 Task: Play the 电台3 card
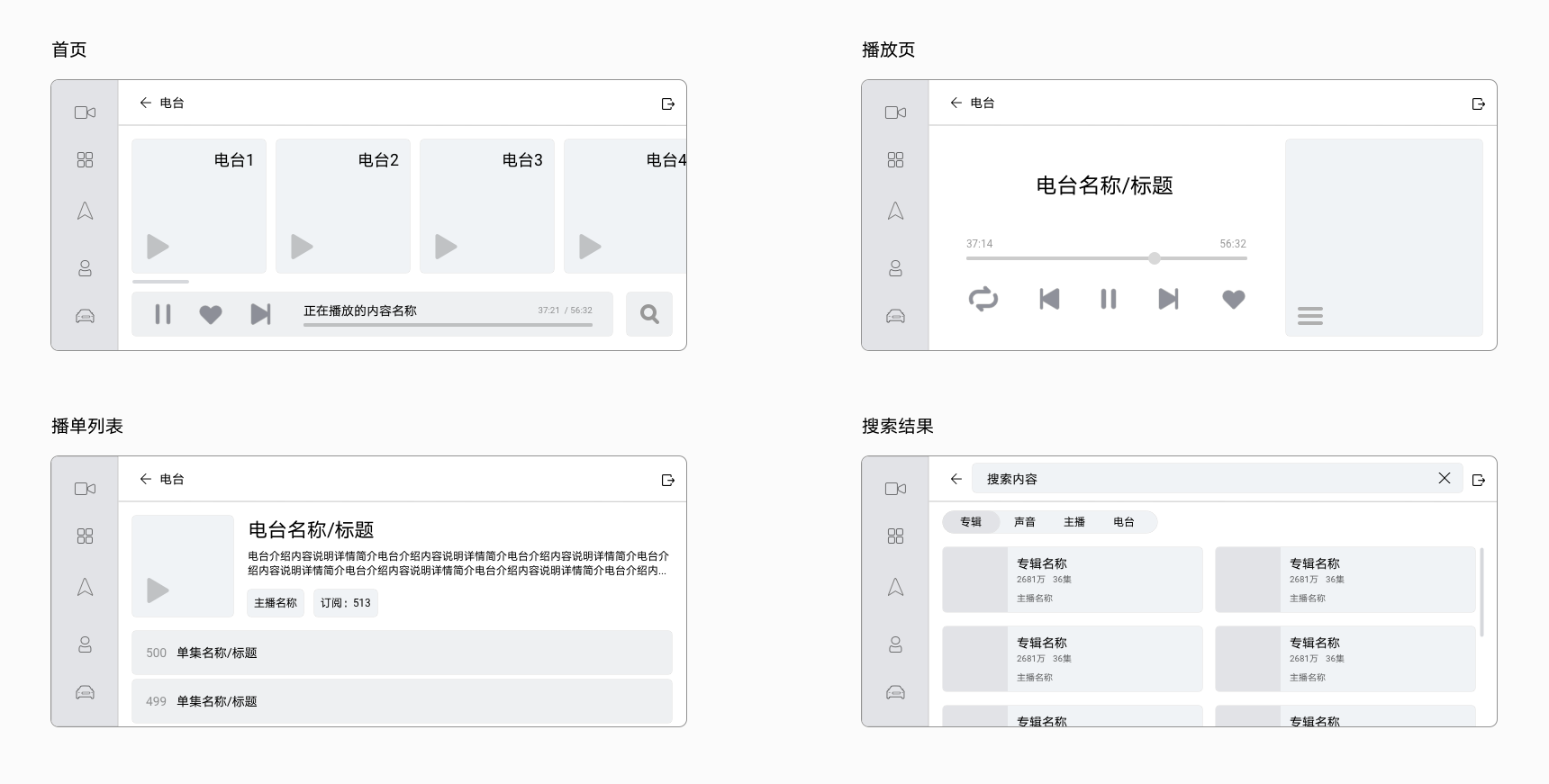446,247
